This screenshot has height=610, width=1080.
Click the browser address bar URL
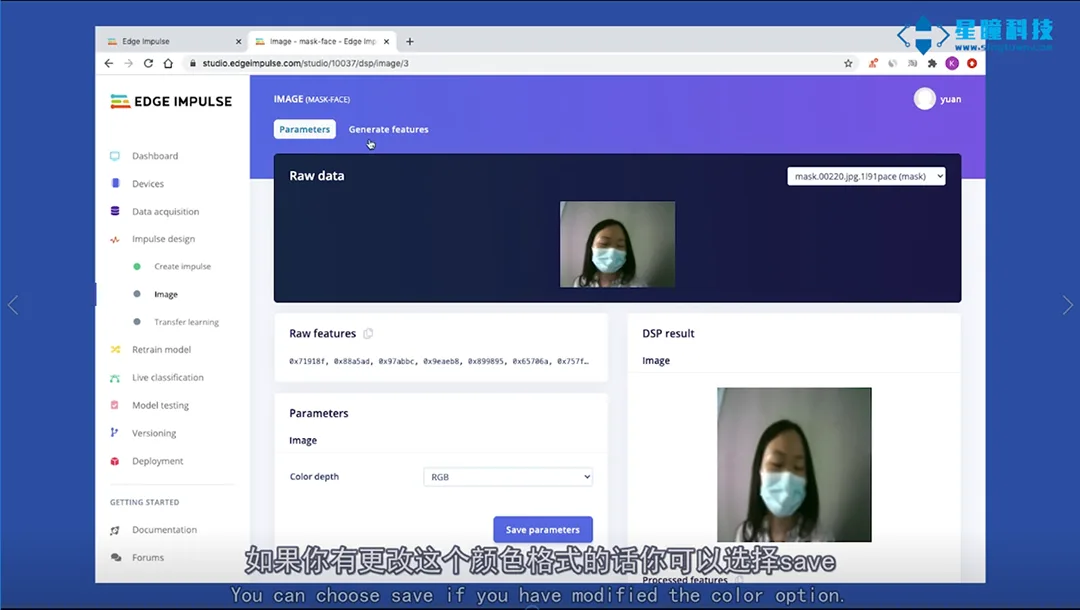pos(305,63)
